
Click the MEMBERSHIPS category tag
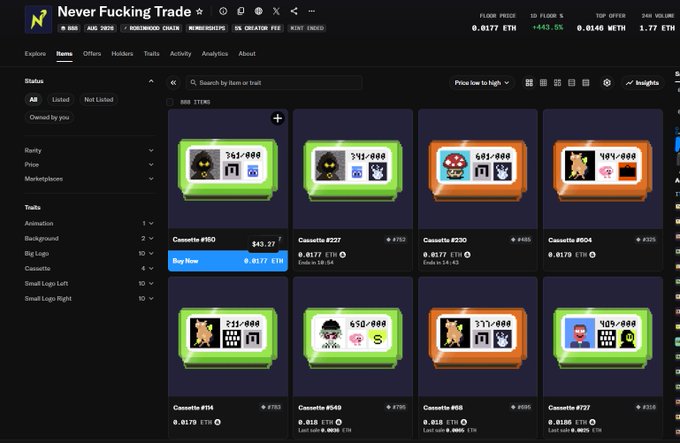pos(207,28)
